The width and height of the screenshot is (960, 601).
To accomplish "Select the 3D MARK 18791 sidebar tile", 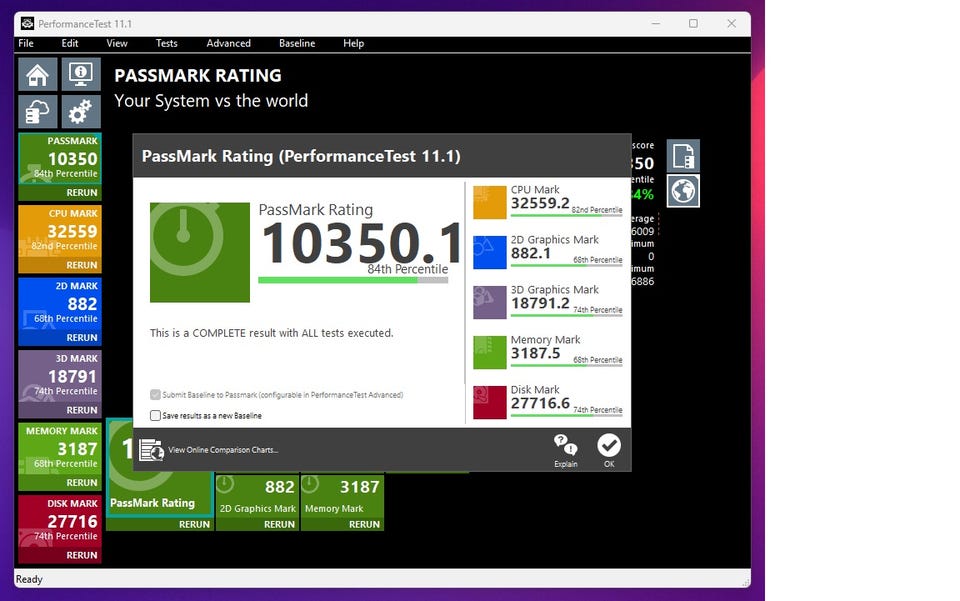I will [60, 376].
